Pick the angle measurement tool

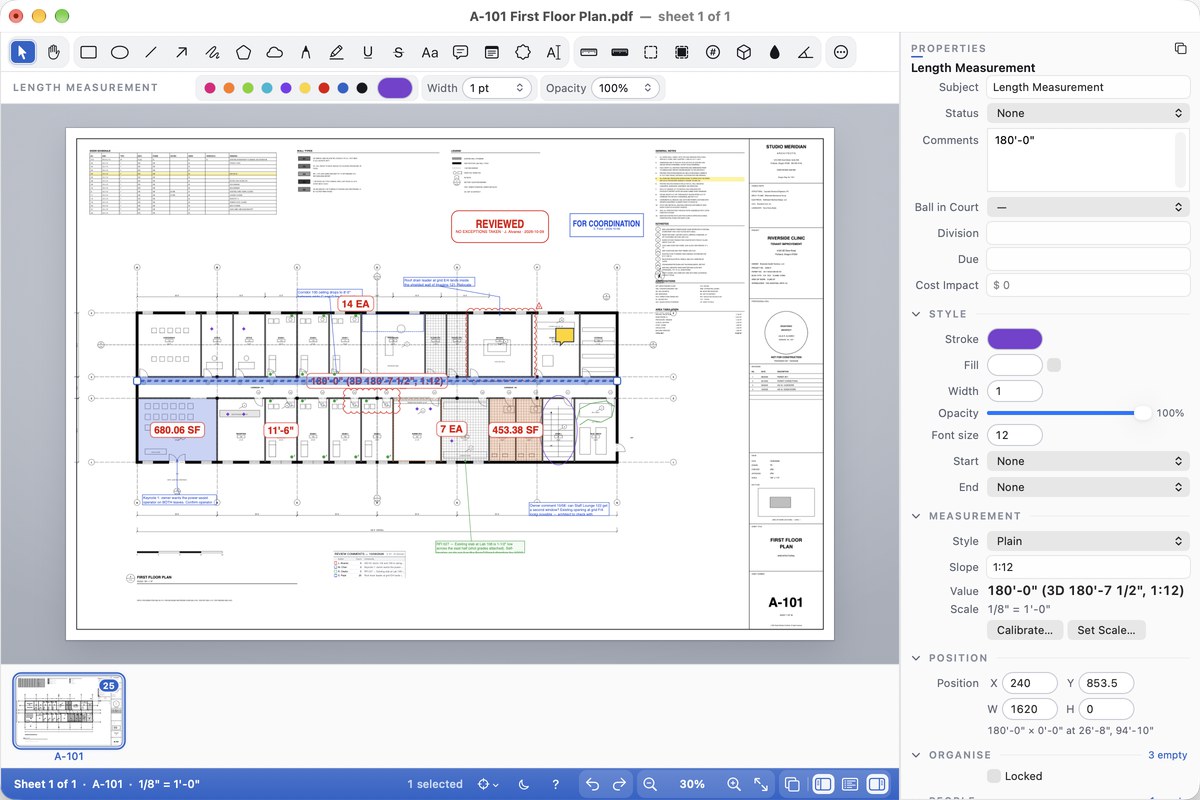[x=806, y=52]
